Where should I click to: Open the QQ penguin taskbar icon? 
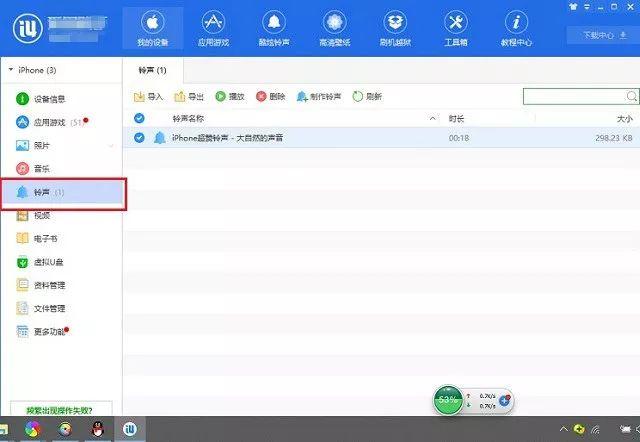pyautogui.click(x=98, y=429)
